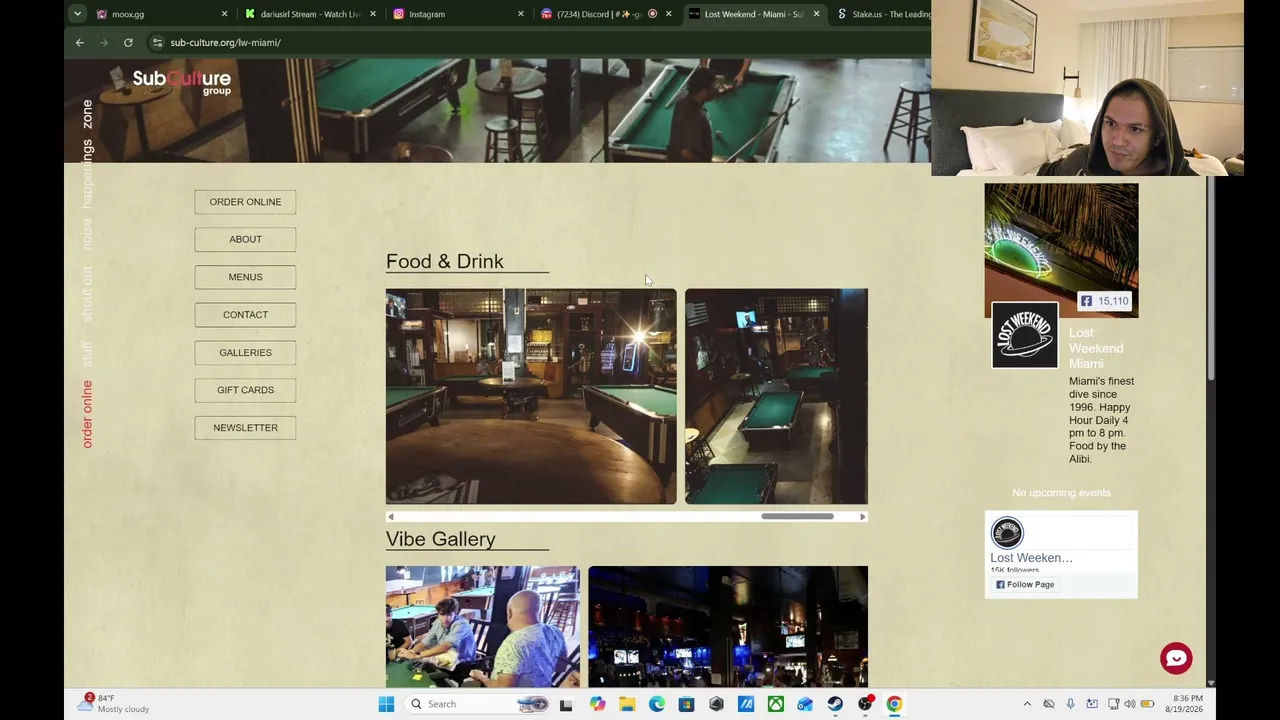Reload the current page
Viewport: 1280px width, 720px height.
(x=128, y=42)
